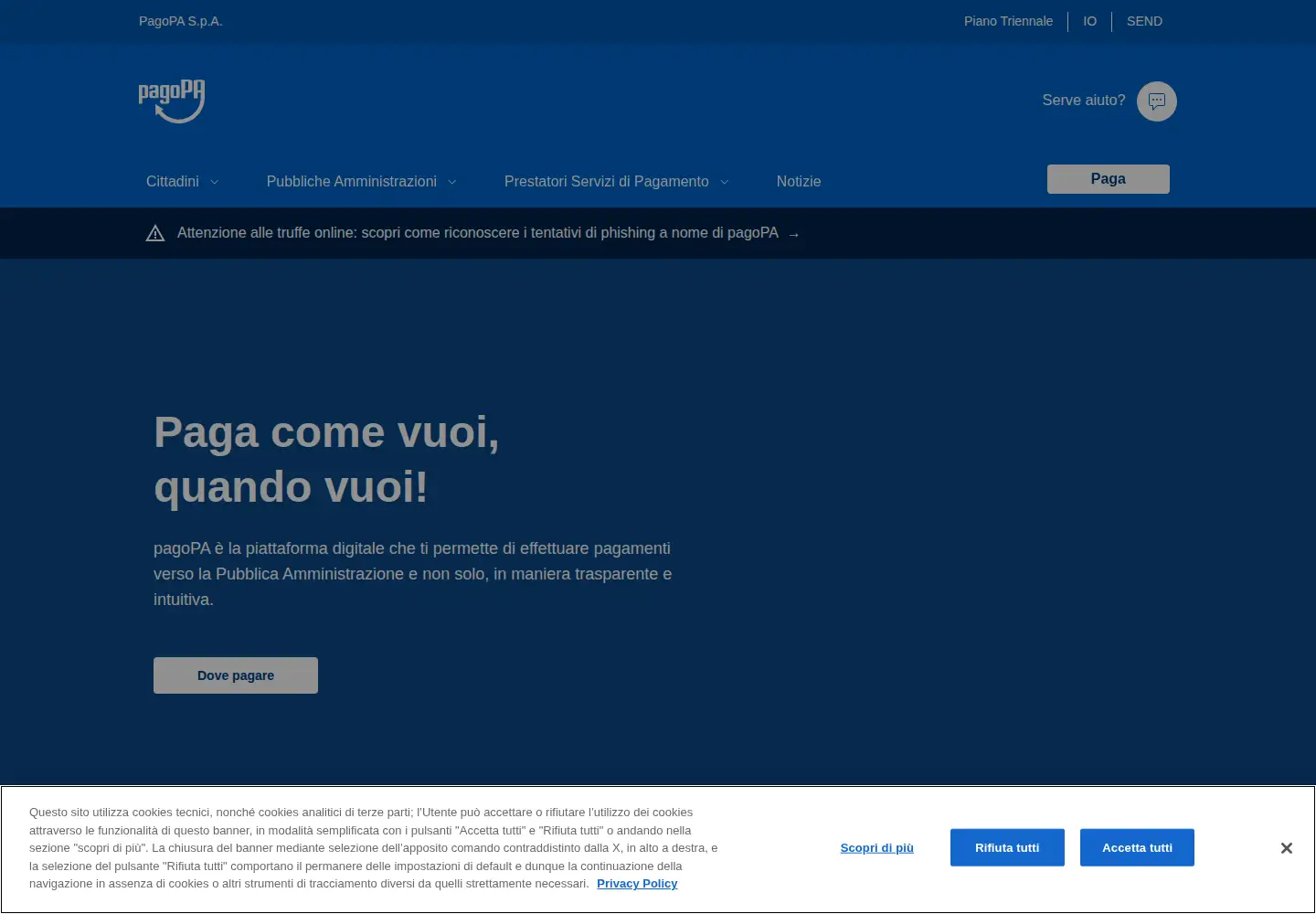Viewport: 1316px width, 914px height.
Task: Close the cookie banner with X
Action: click(1286, 848)
